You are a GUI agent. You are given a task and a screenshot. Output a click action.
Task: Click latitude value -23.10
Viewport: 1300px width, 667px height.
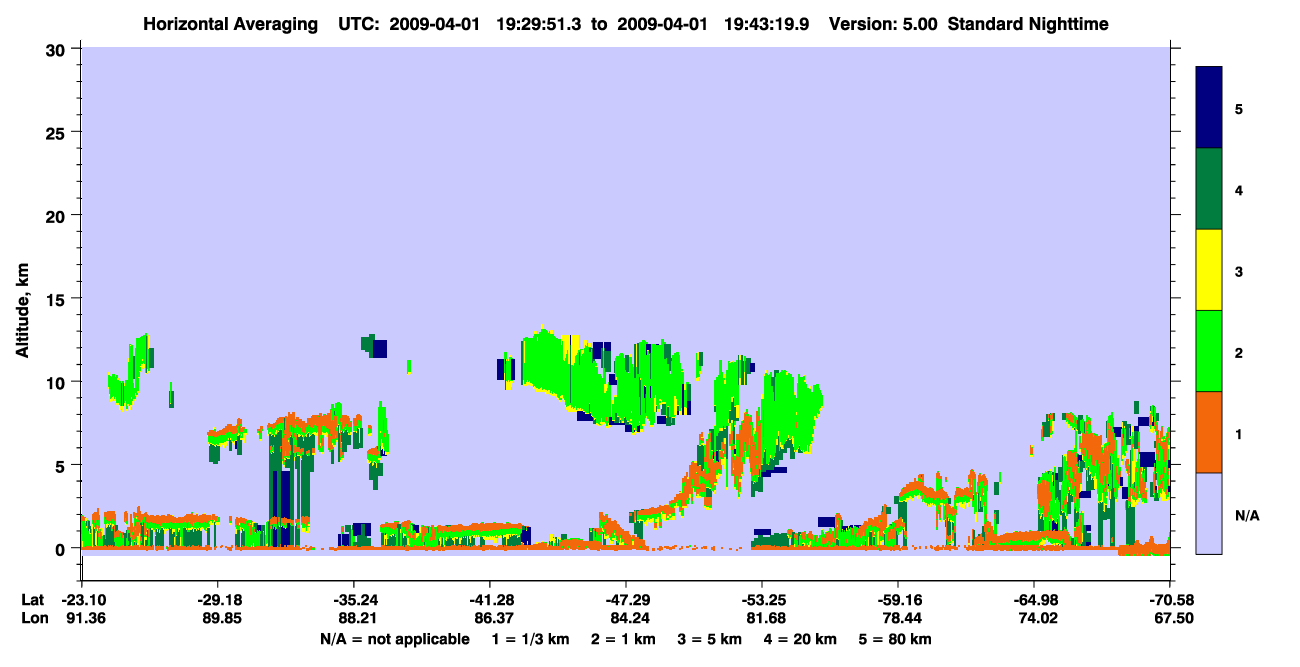point(81,600)
